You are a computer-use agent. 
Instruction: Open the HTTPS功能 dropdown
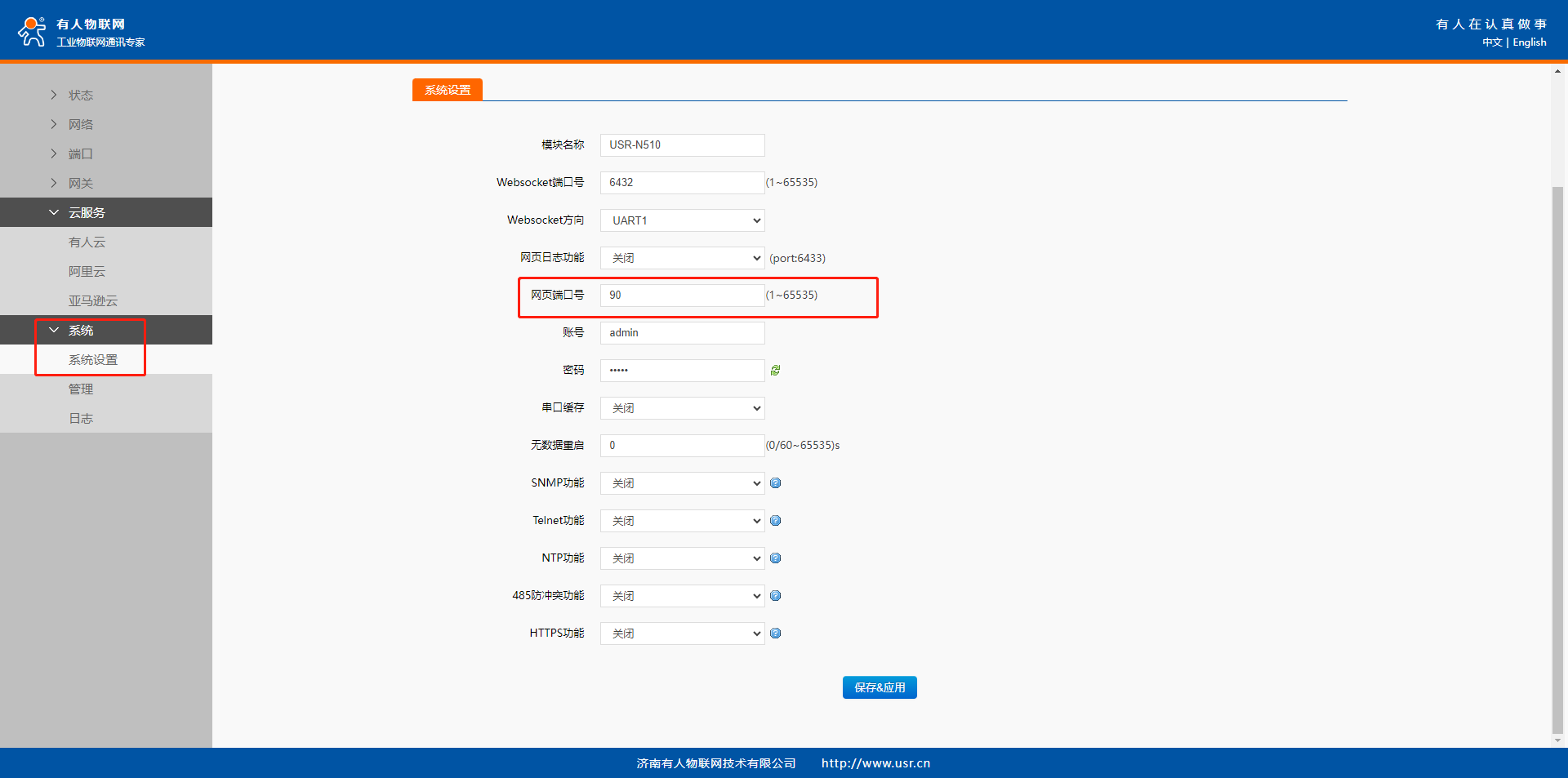(x=682, y=634)
